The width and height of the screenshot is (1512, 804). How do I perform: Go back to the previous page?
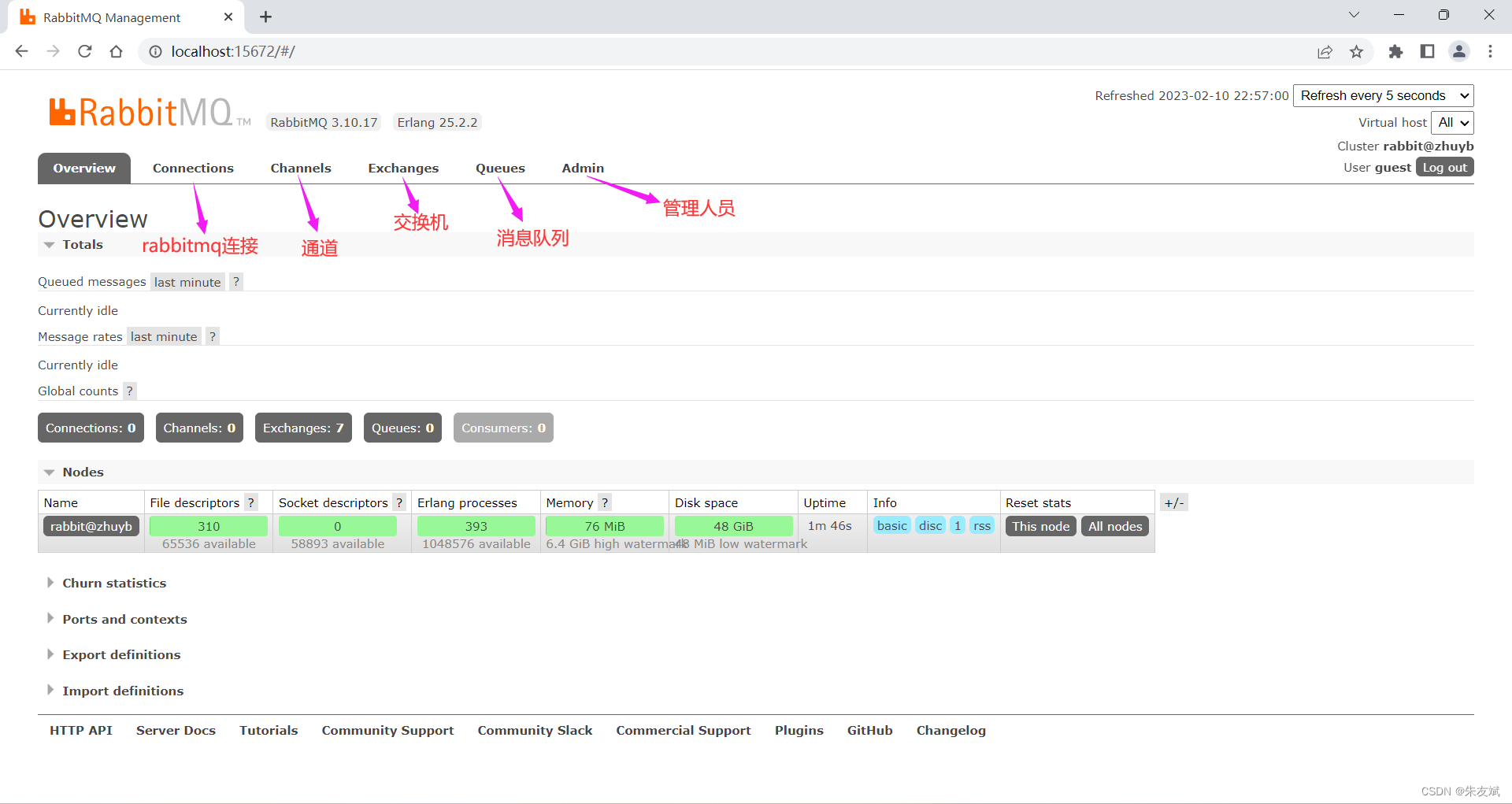(x=21, y=51)
